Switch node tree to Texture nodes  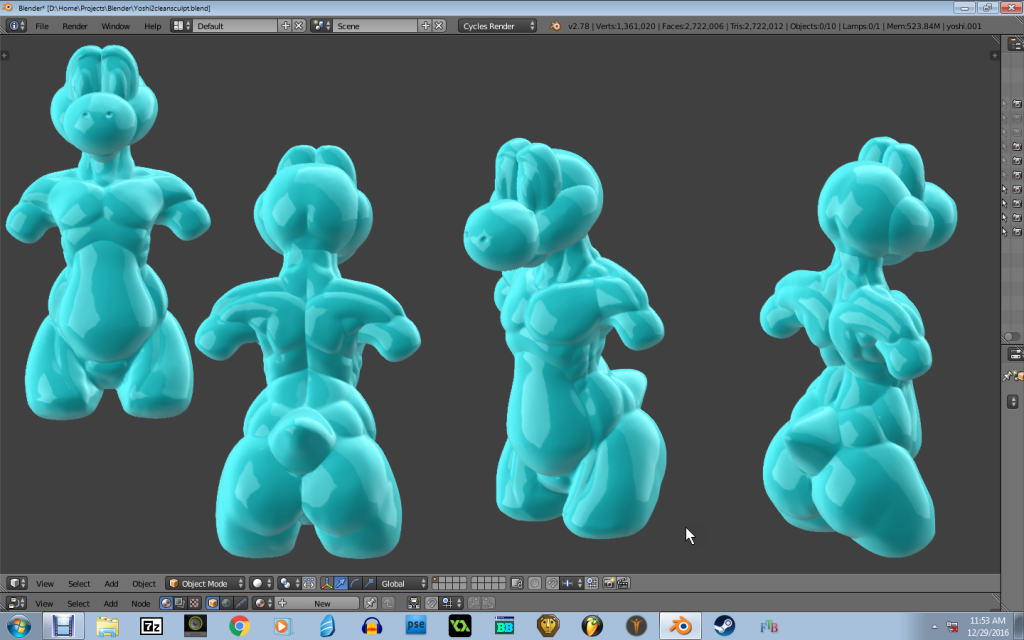[x=194, y=603]
